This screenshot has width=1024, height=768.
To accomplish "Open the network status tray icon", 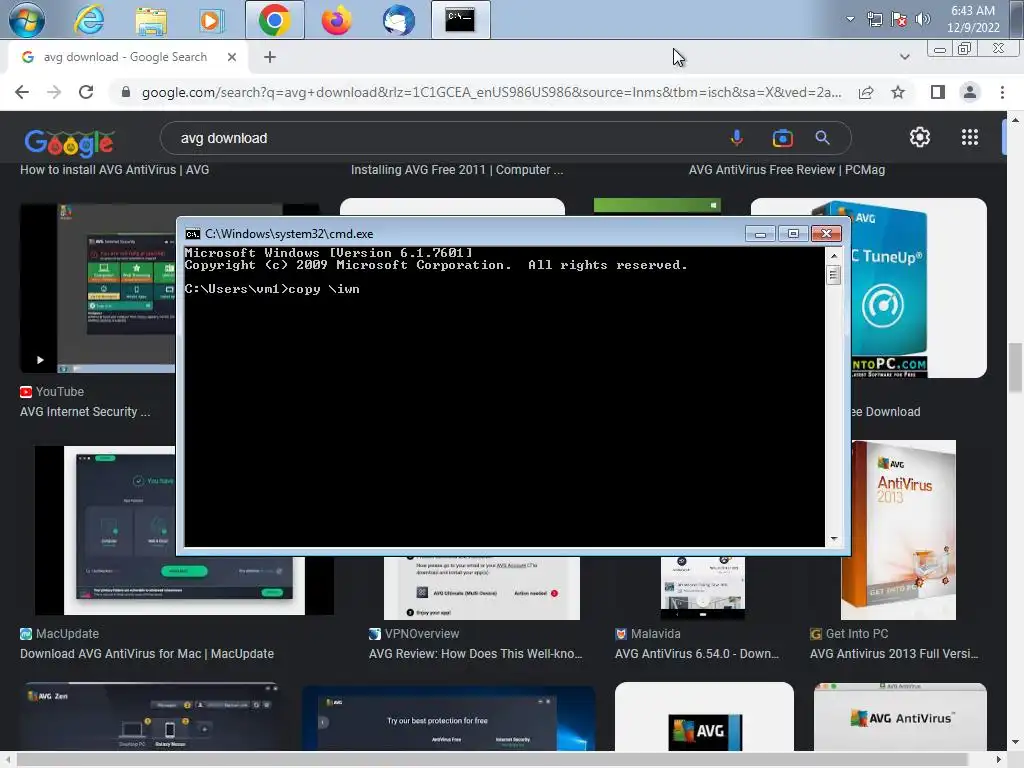I will click(874, 20).
